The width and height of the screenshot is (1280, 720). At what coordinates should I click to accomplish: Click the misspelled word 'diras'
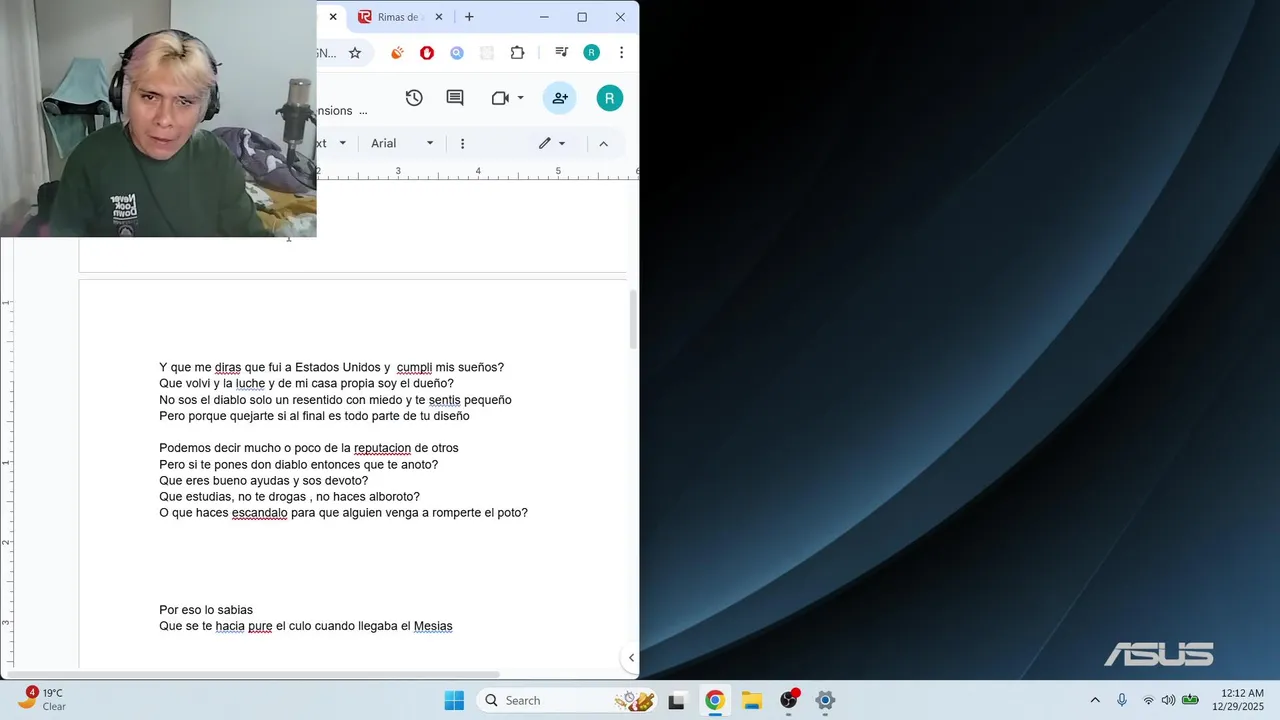pos(228,367)
